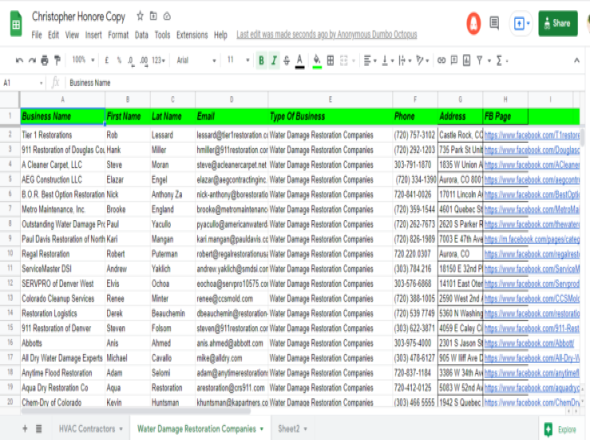Star the Christopher Honore Copy document
Viewport: 590px width, 440px height.
140,16
